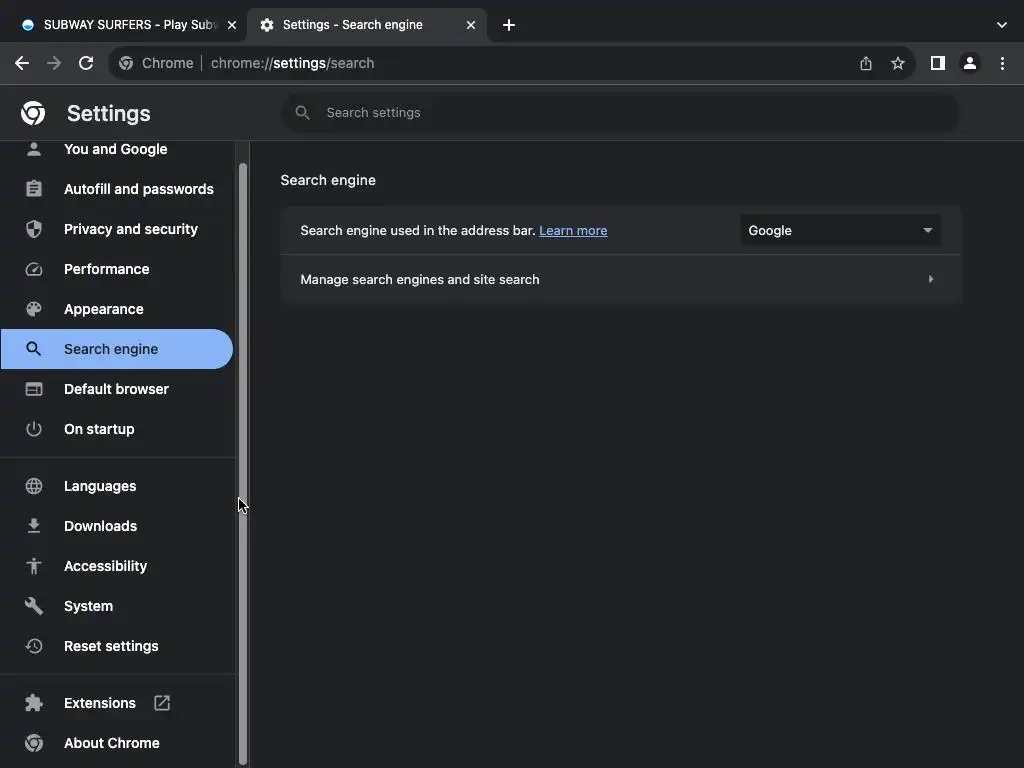Click the reload page icon
1024x768 pixels.
(x=86, y=63)
